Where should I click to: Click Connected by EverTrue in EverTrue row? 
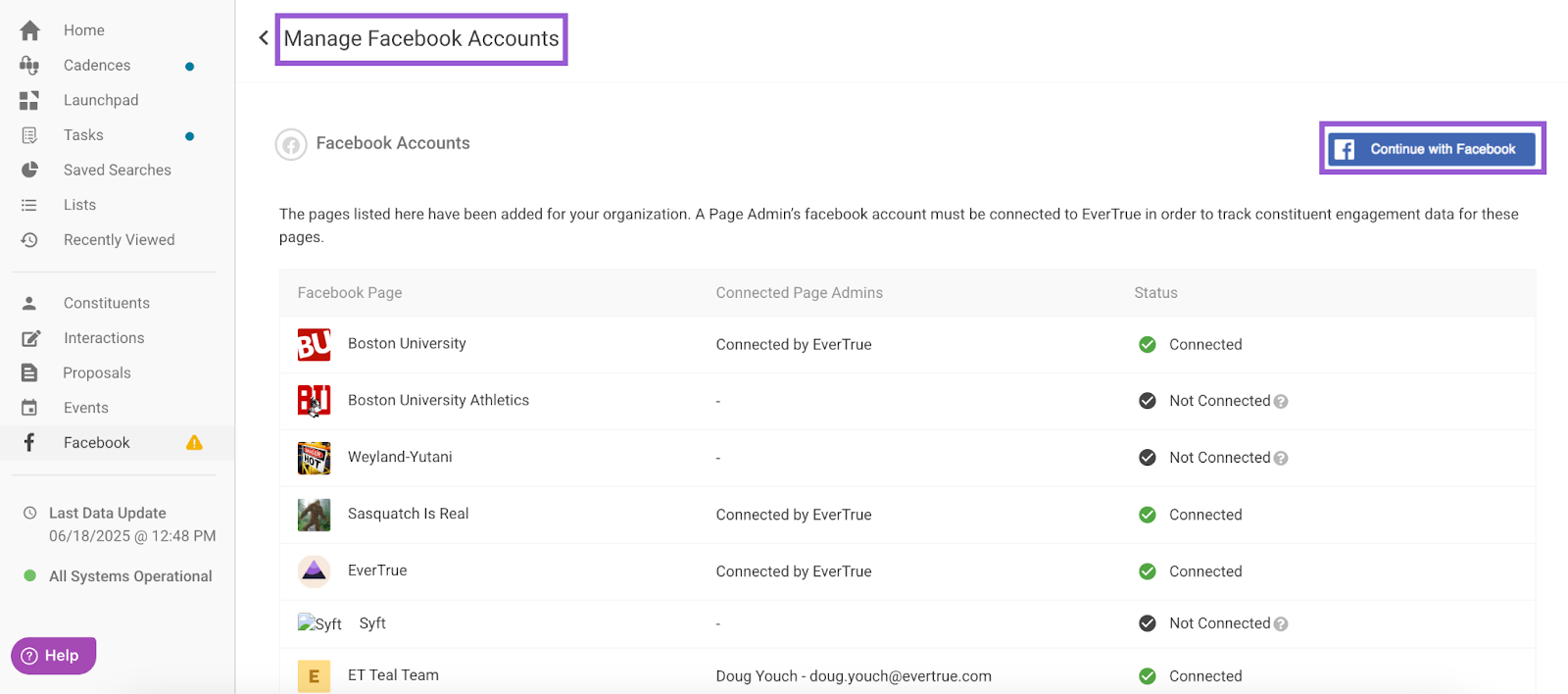(x=794, y=571)
